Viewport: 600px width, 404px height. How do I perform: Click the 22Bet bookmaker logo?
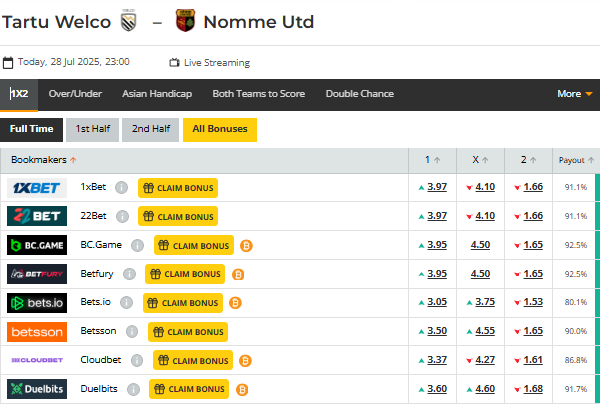pyautogui.click(x=37, y=216)
